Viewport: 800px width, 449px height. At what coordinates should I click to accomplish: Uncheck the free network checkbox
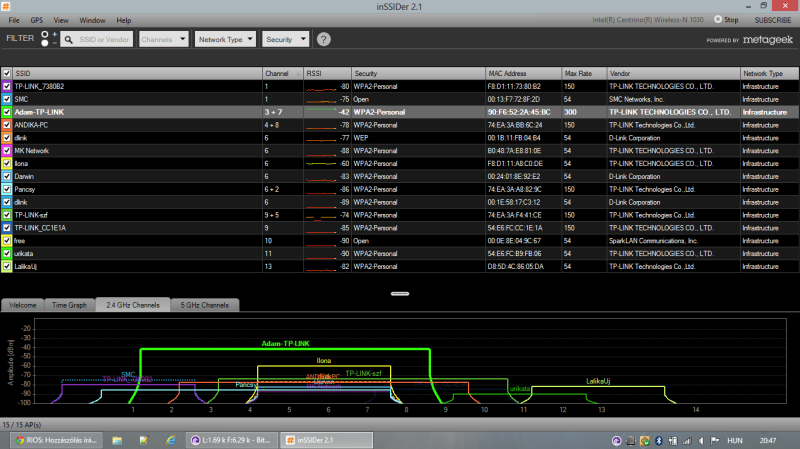tap(7, 241)
